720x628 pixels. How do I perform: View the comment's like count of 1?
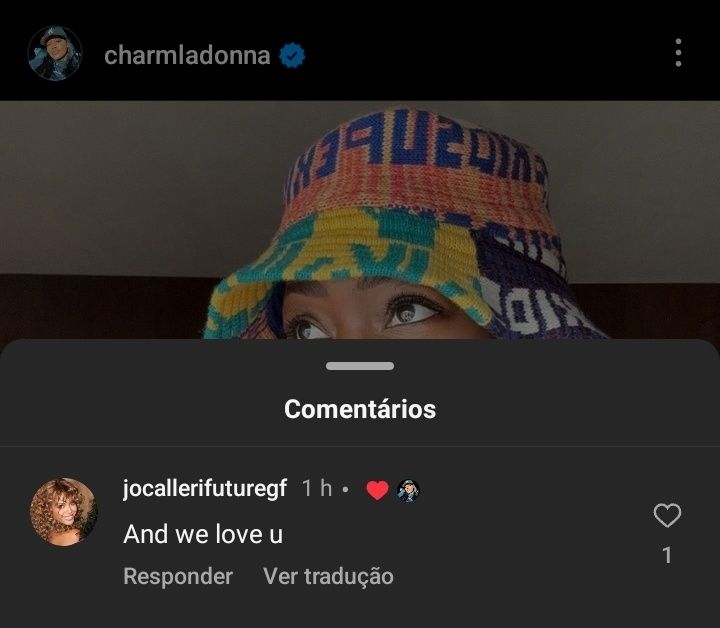click(667, 555)
